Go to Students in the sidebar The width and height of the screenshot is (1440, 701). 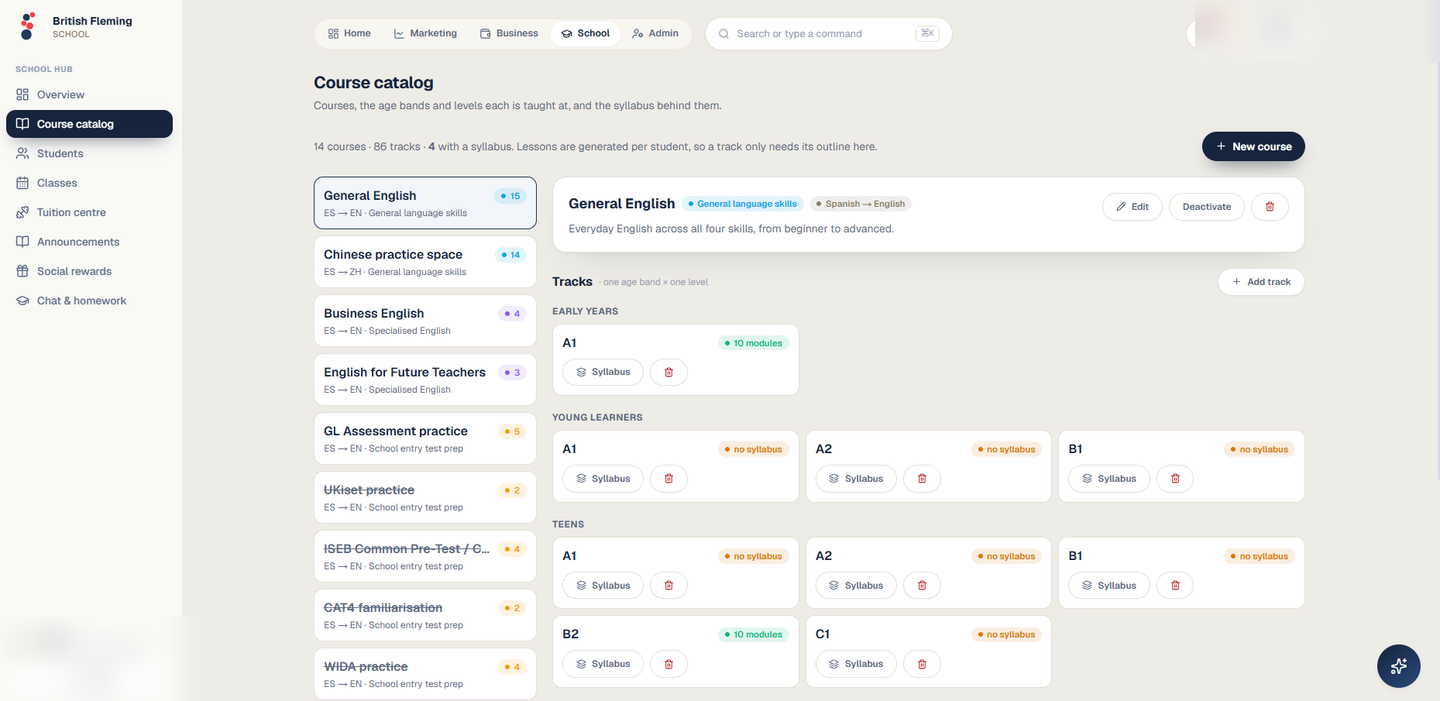pyautogui.click(x=89, y=153)
